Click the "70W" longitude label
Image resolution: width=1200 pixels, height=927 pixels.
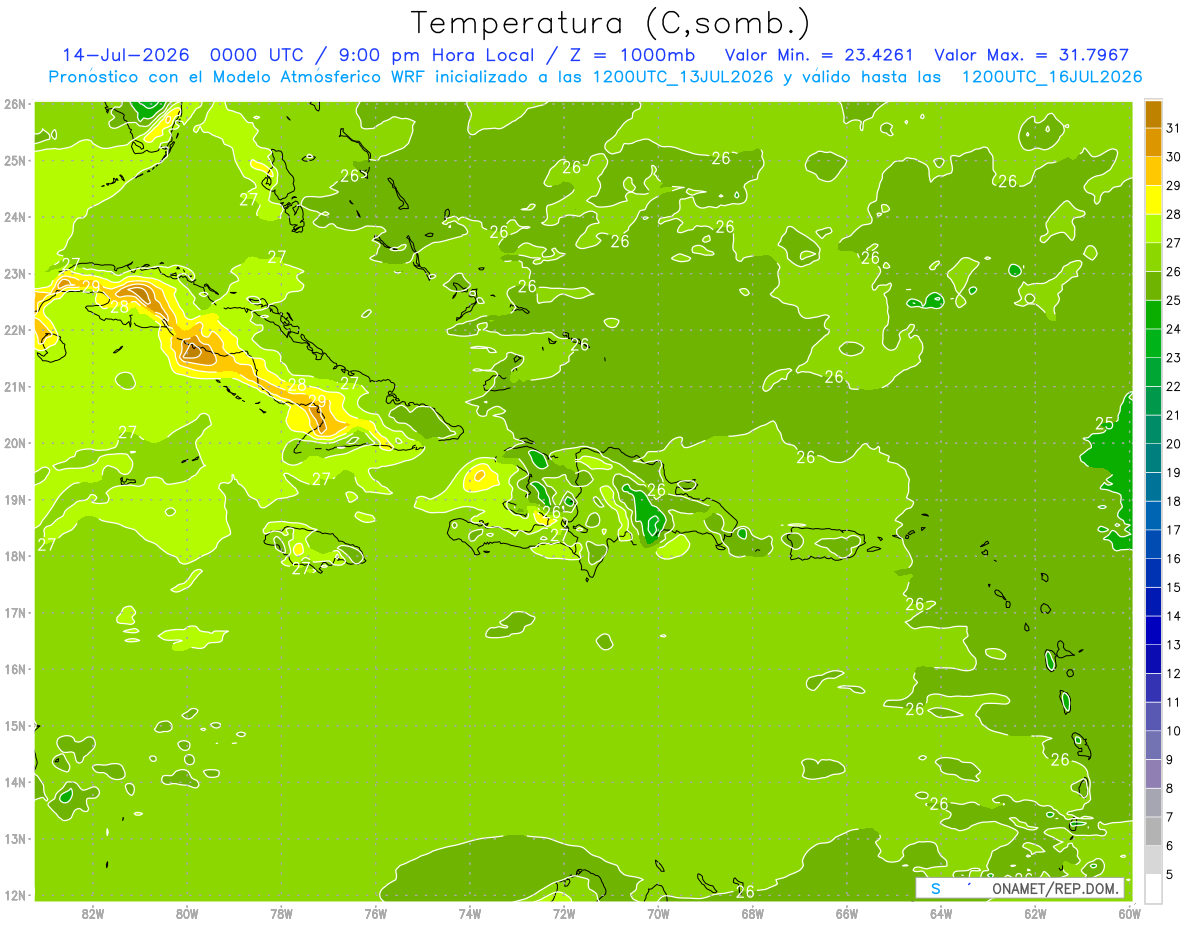pos(658,913)
